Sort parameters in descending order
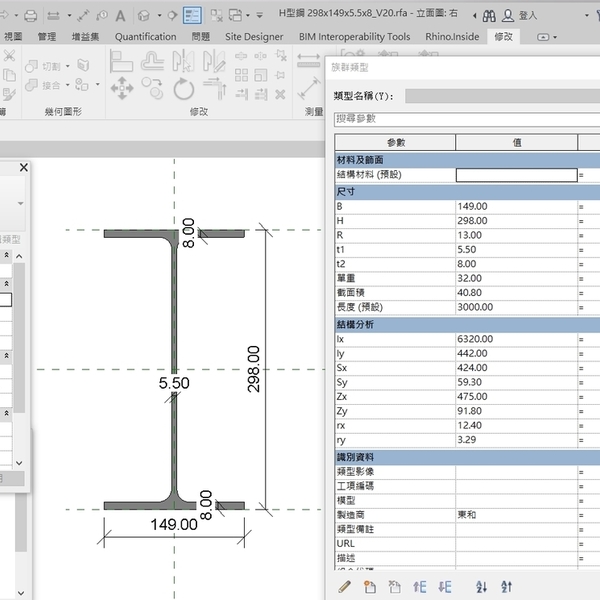The height and width of the screenshot is (600, 600). (x=506, y=587)
